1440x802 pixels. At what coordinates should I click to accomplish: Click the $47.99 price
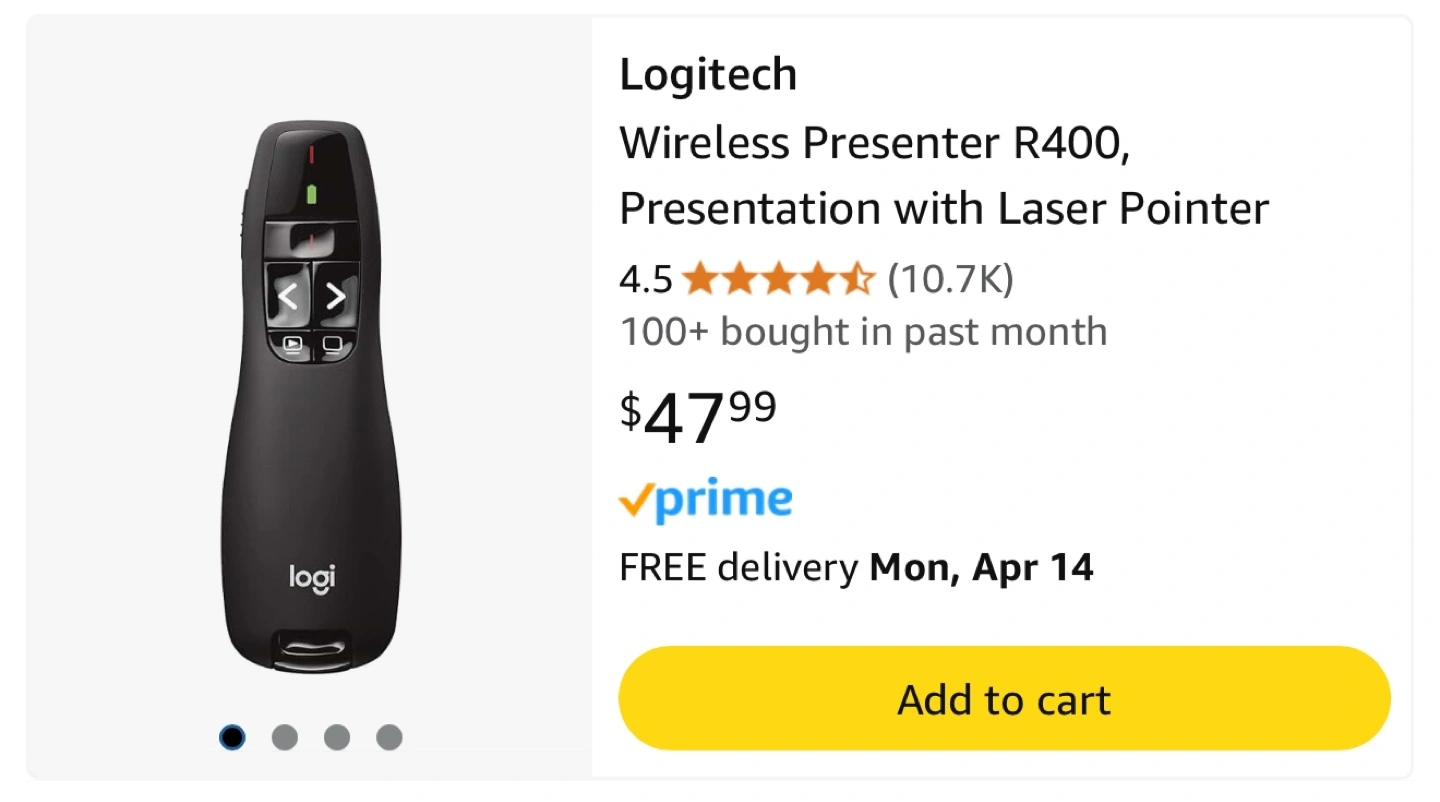pos(698,417)
